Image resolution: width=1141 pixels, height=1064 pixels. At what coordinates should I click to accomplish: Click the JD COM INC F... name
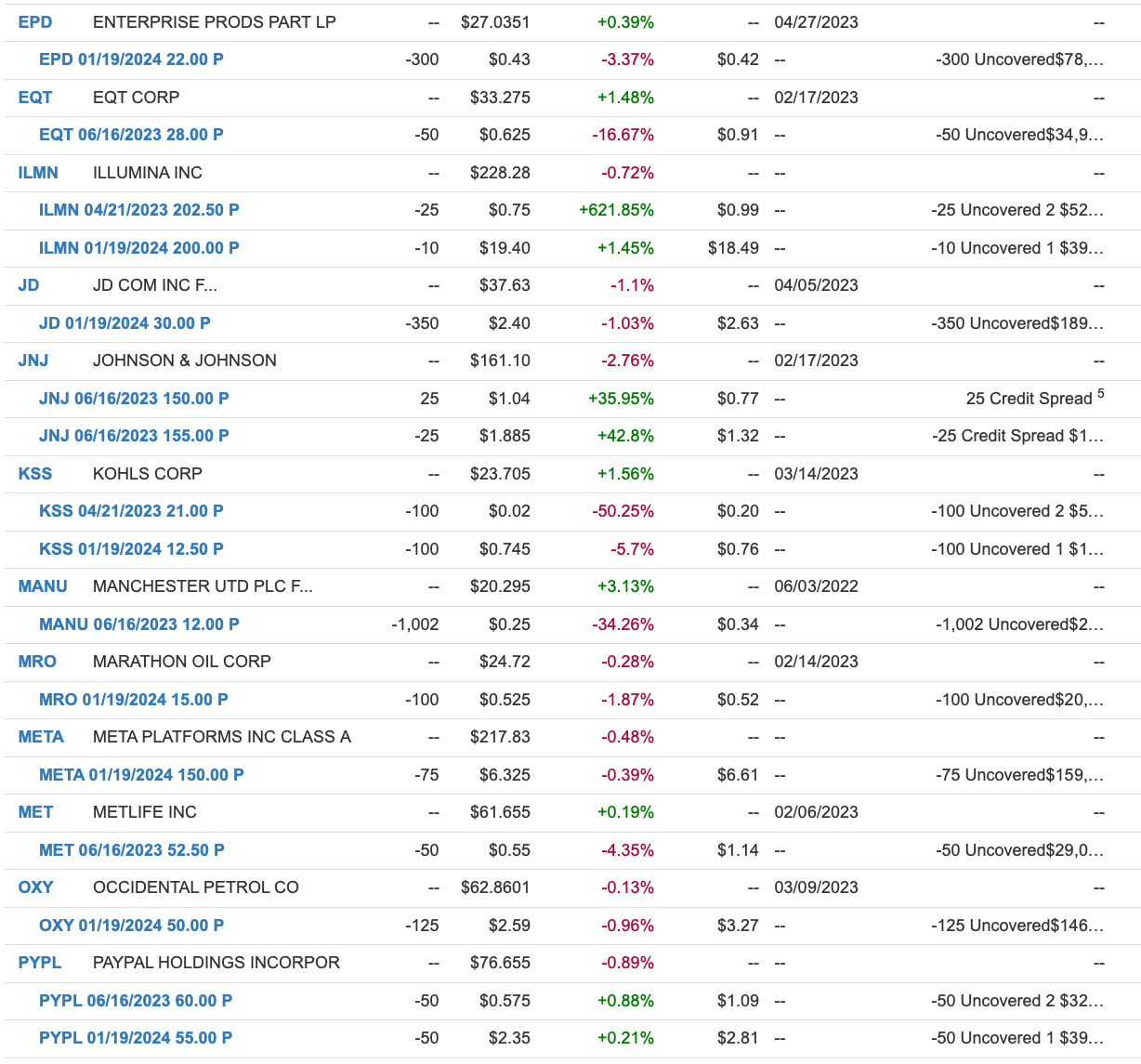(x=155, y=285)
